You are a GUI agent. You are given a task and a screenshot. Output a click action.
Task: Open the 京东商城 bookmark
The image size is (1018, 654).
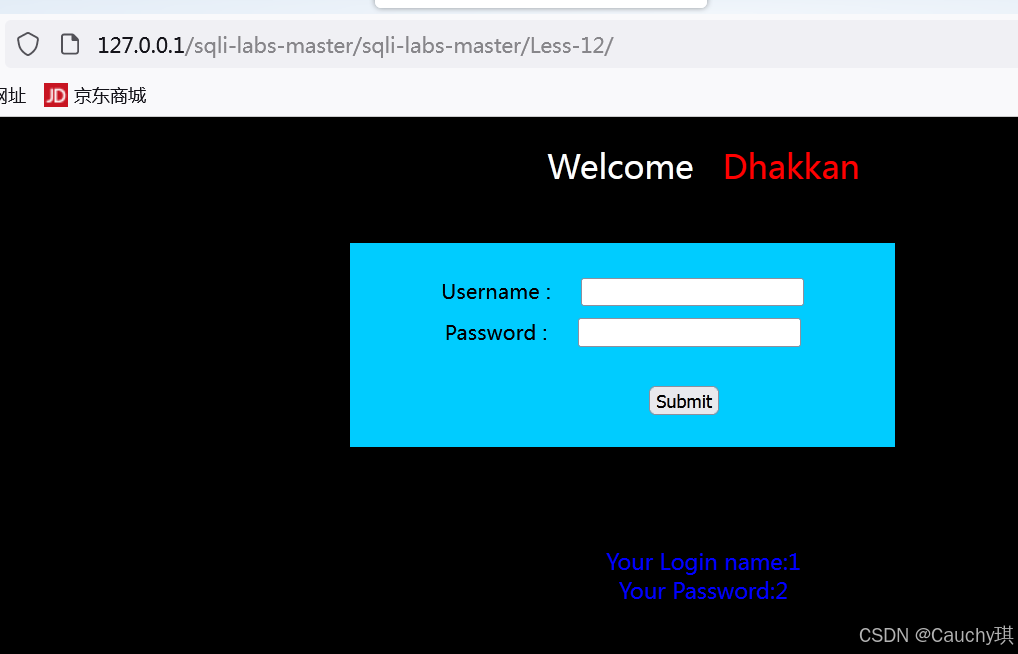(110, 95)
